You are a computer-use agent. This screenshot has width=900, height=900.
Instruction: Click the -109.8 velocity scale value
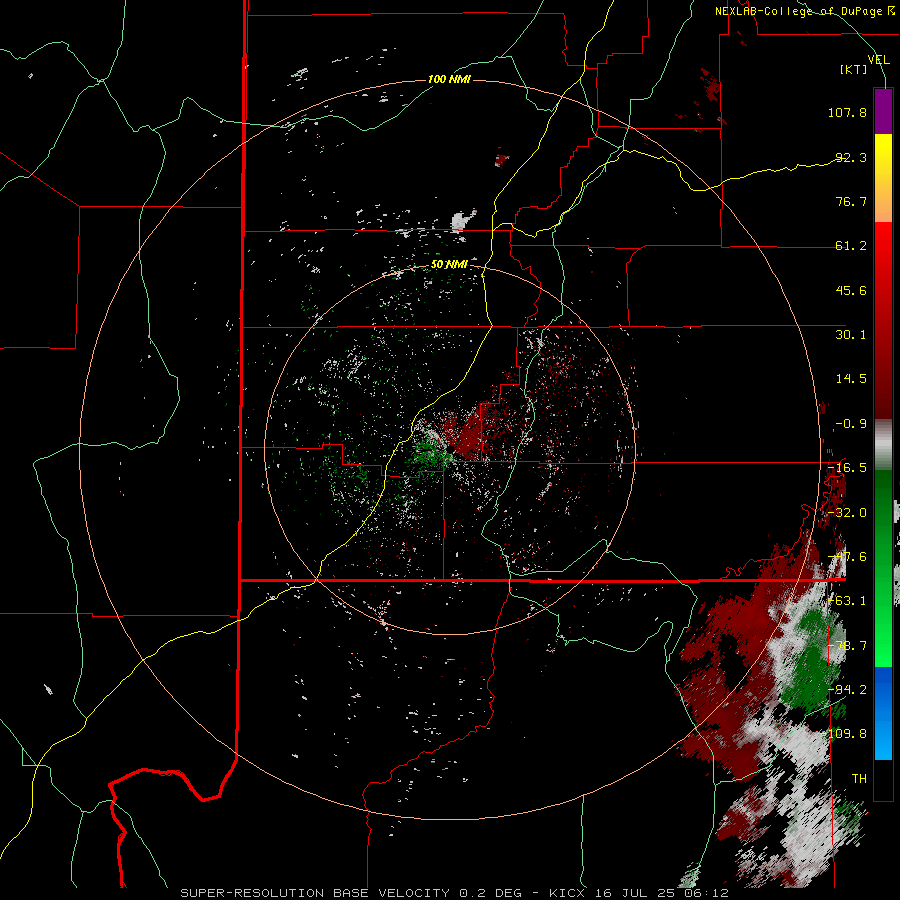(844, 734)
